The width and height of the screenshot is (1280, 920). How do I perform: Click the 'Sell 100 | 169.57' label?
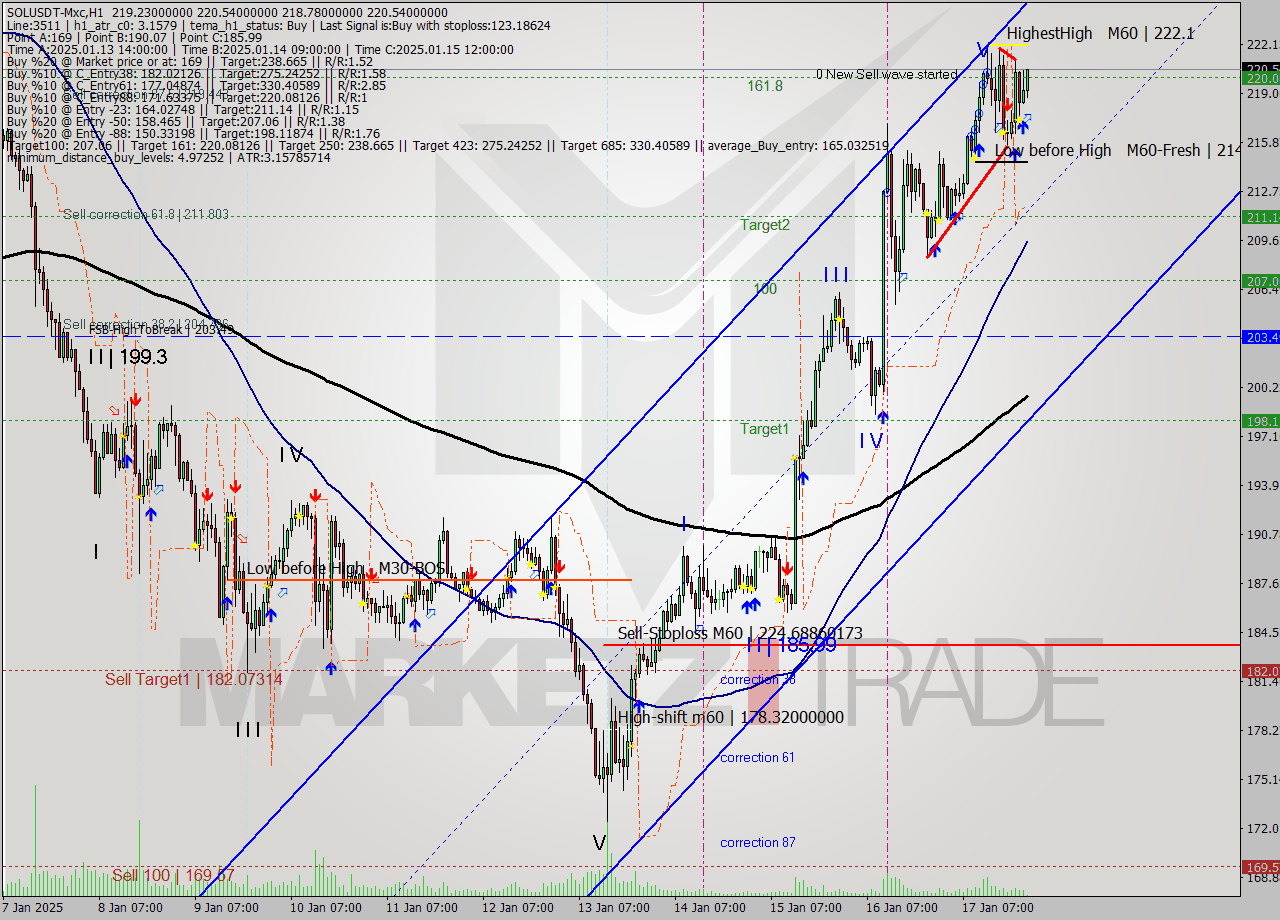point(173,876)
